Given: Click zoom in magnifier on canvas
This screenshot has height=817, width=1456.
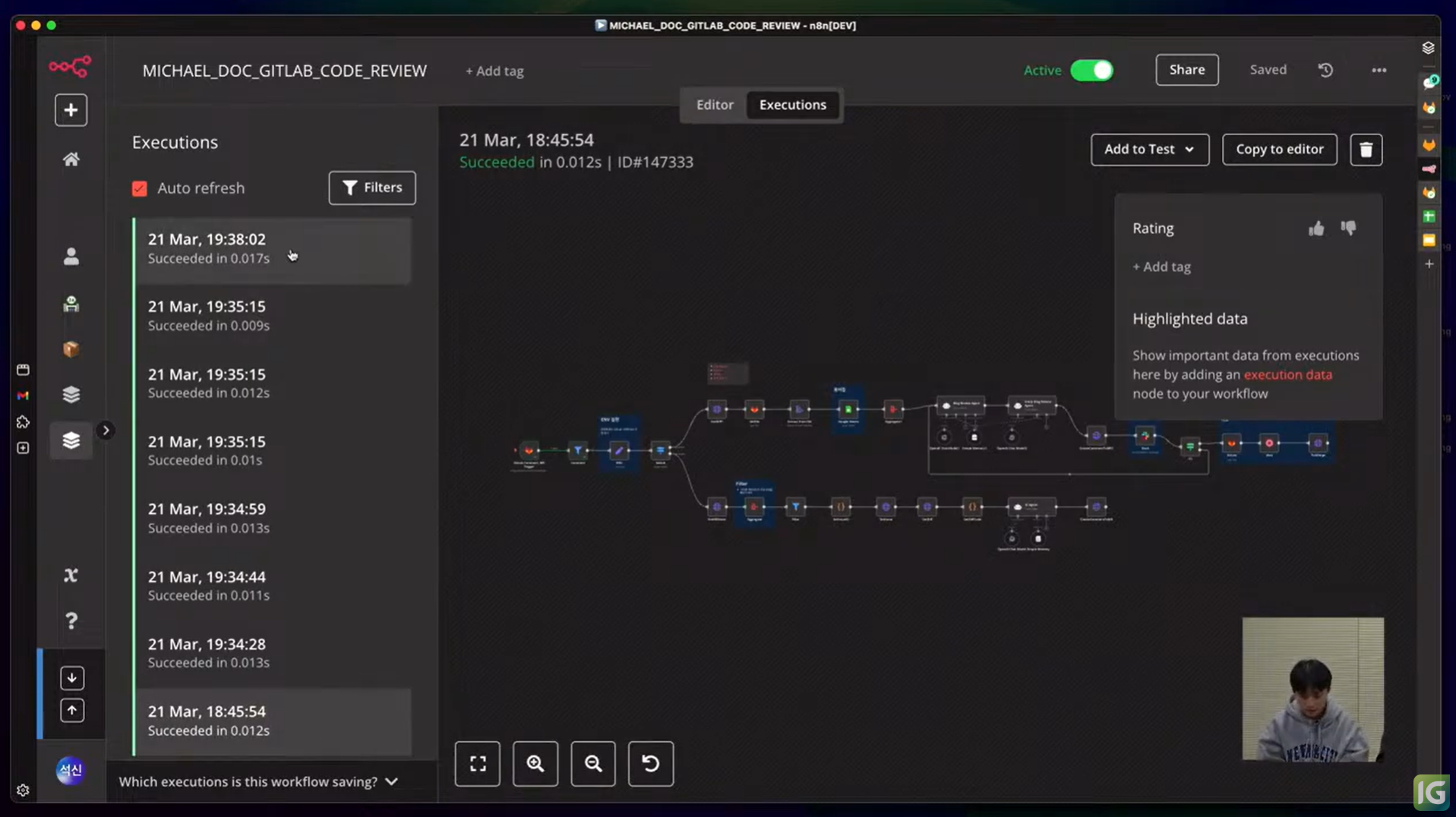Looking at the screenshot, I should tap(535, 764).
